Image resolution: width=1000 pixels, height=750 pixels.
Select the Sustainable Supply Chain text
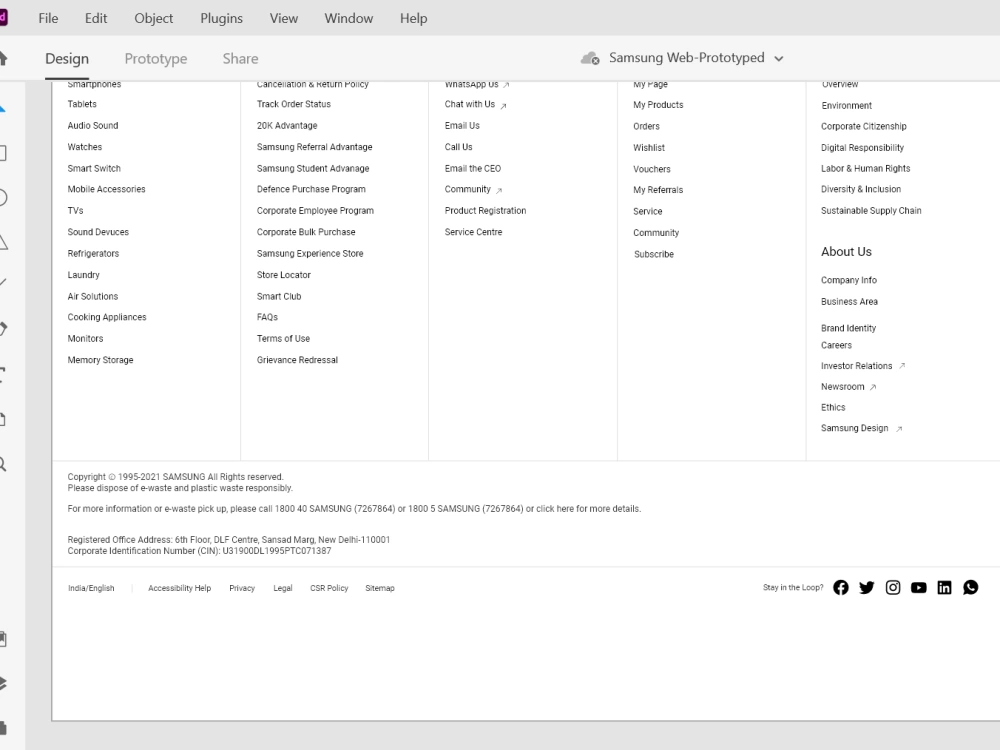tap(871, 210)
